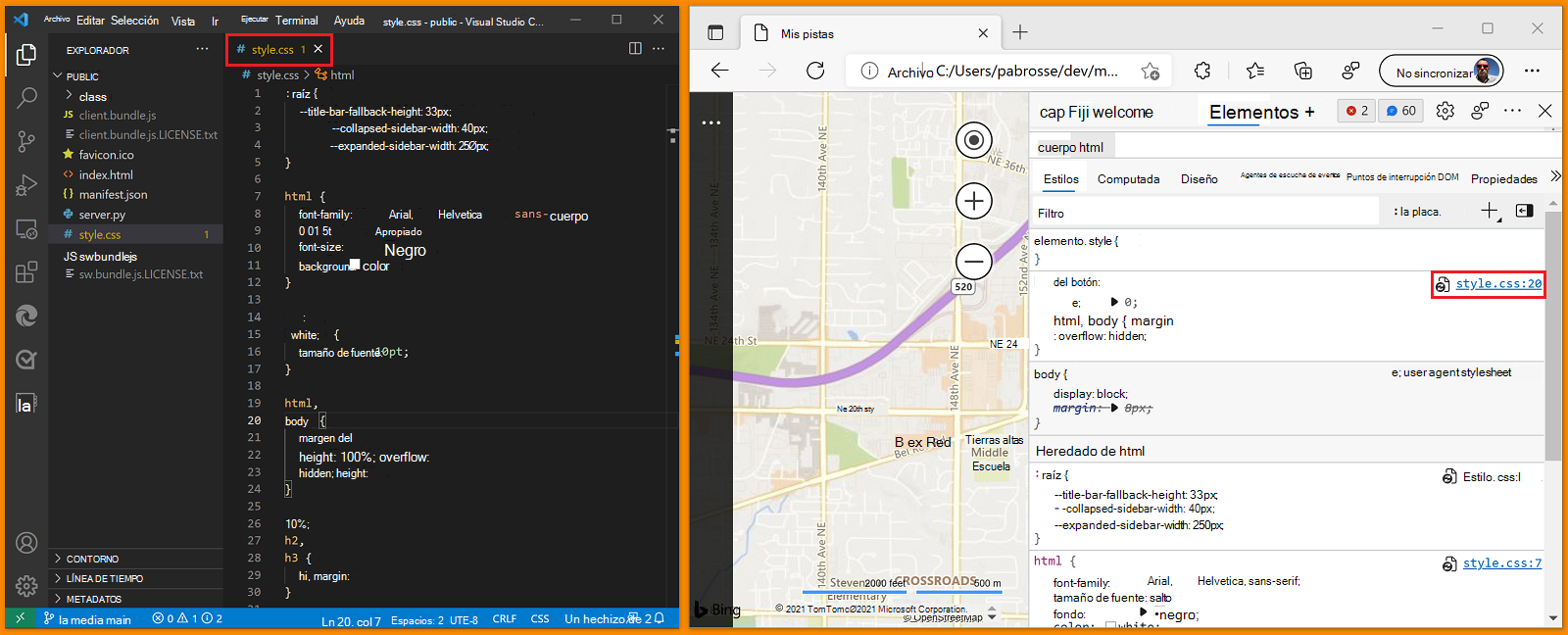Open server.py in the Explorer
Image resolution: width=1568 pixels, height=635 pixels.
coord(102,215)
